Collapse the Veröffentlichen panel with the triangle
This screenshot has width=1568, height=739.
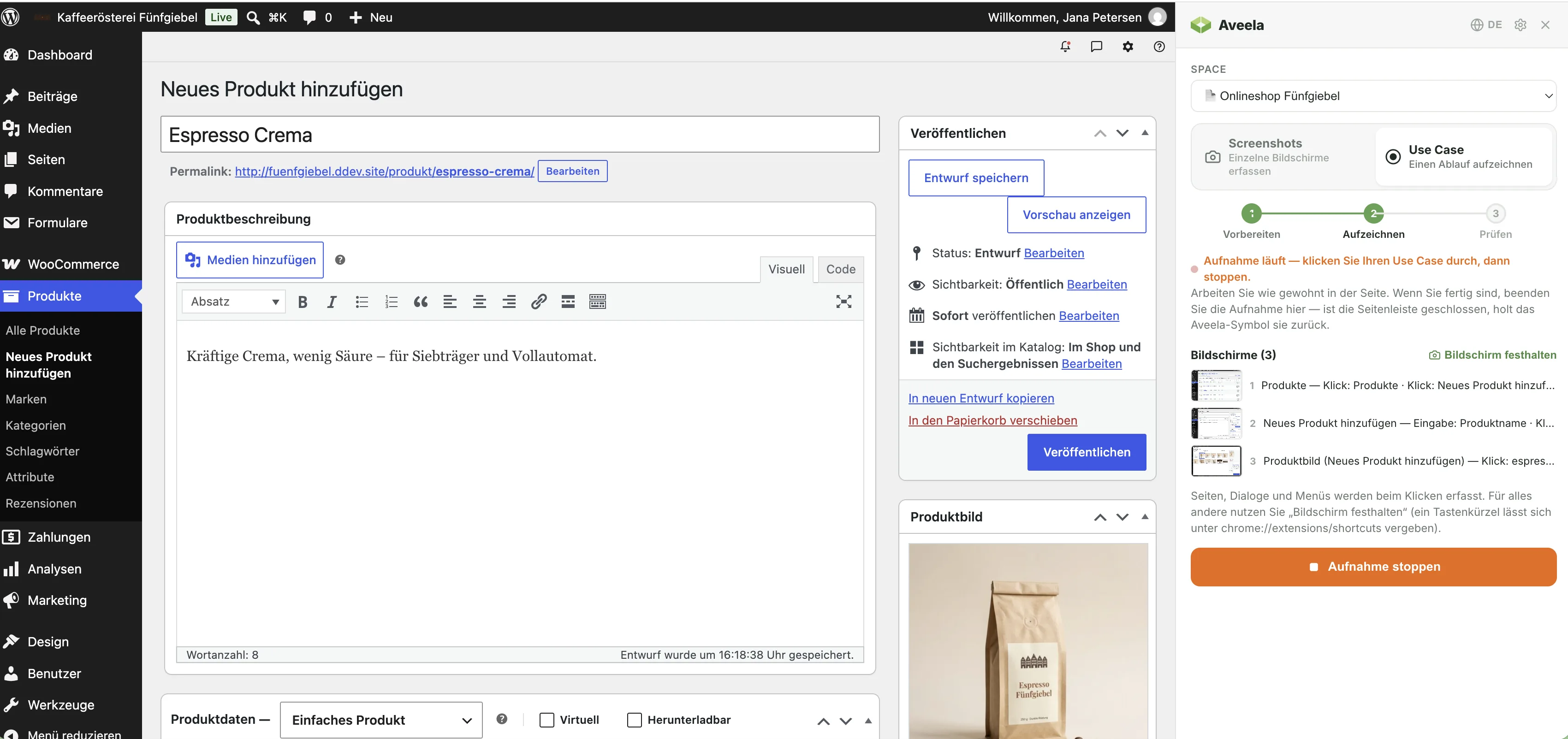1145,133
